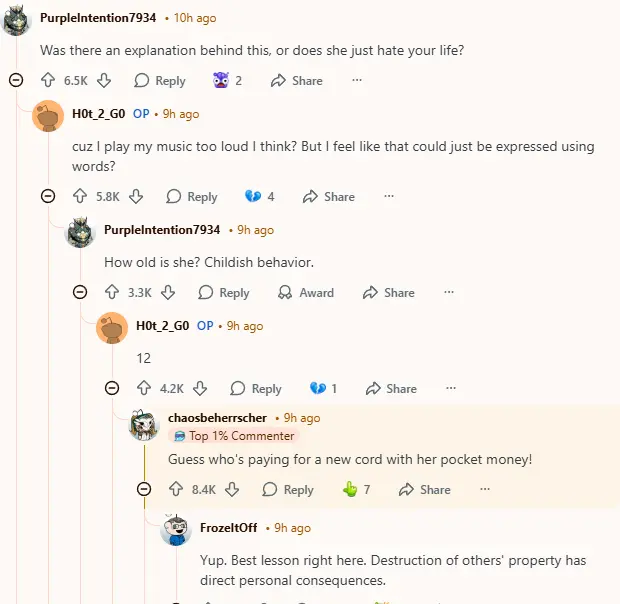Downvote the comment with 6.5K votes
The height and width of the screenshot is (604, 620).
coord(104,81)
